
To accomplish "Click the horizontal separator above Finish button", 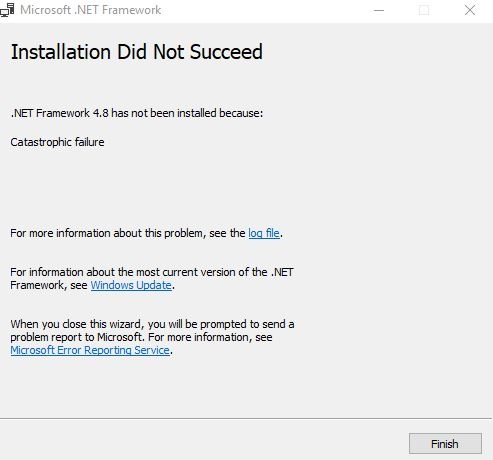I will tap(246, 418).
